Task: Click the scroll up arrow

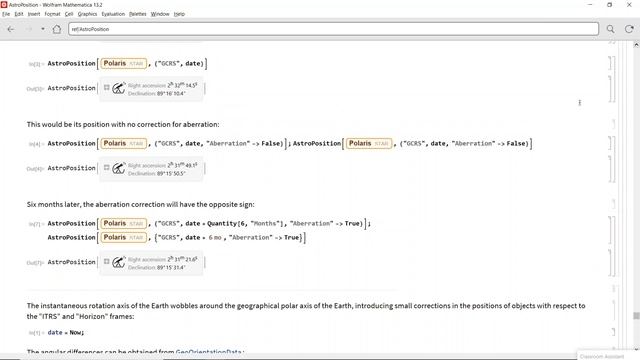Action: click(636, 45)
